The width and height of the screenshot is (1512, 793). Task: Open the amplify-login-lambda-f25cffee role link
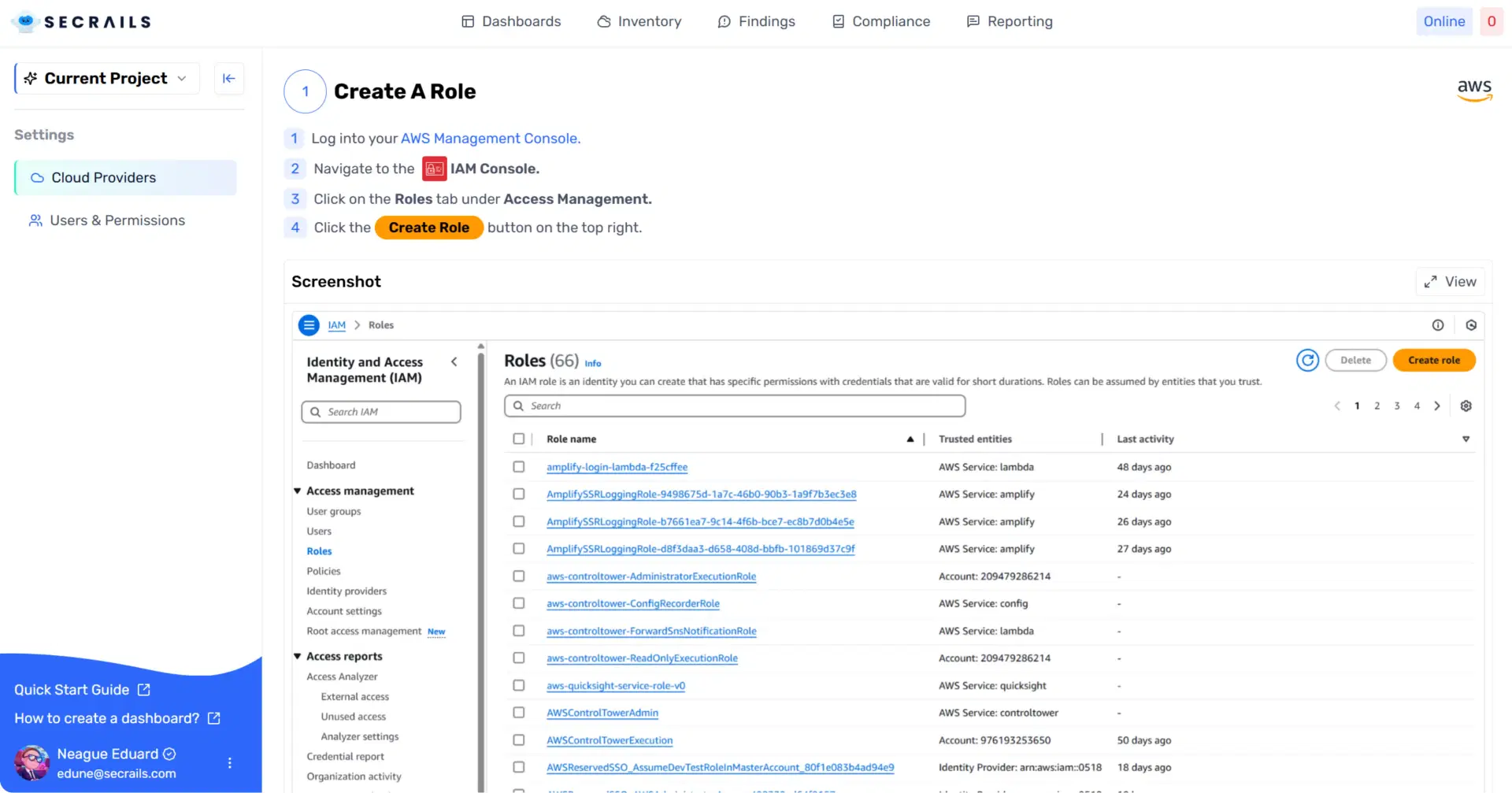617,467
